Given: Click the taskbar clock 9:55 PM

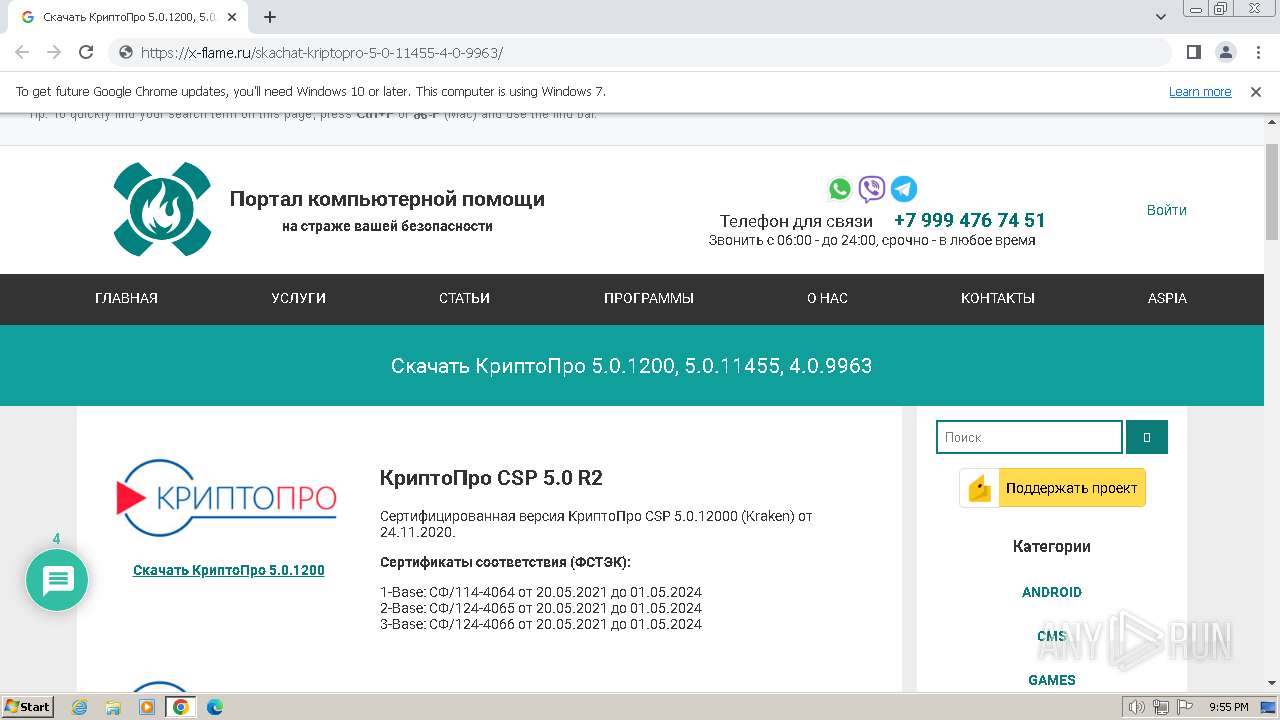Looking at the screenshot, I should coord(1229,707).
